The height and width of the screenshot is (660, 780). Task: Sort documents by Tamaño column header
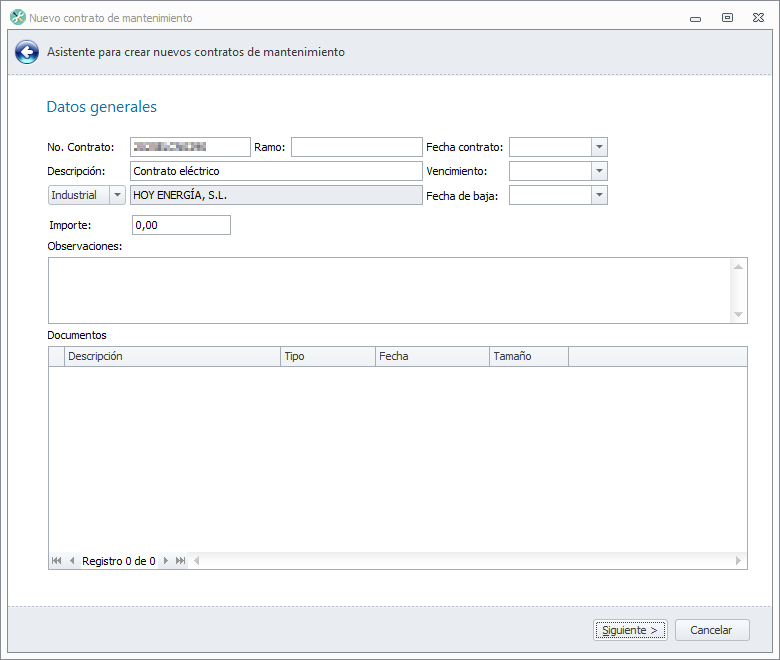coord(529,356)
